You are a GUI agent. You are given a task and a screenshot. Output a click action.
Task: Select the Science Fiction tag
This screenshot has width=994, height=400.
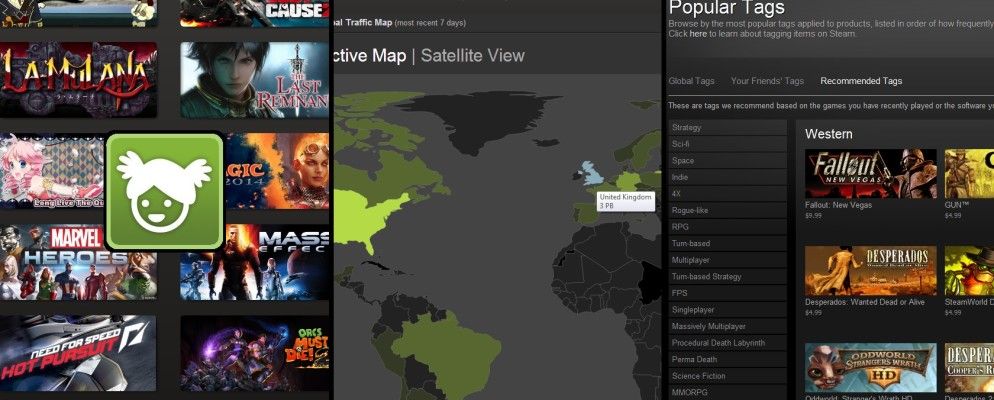[x=728, y=375]
